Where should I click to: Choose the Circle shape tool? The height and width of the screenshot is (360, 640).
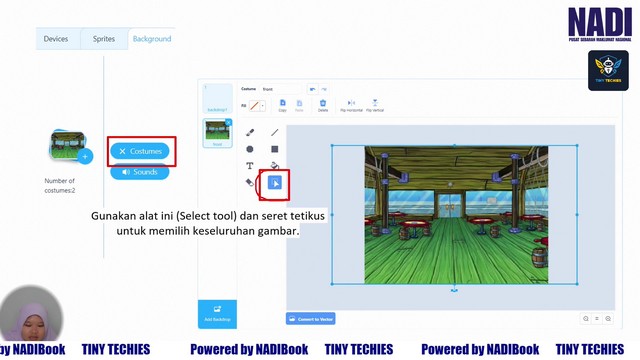tap(250, 149)
